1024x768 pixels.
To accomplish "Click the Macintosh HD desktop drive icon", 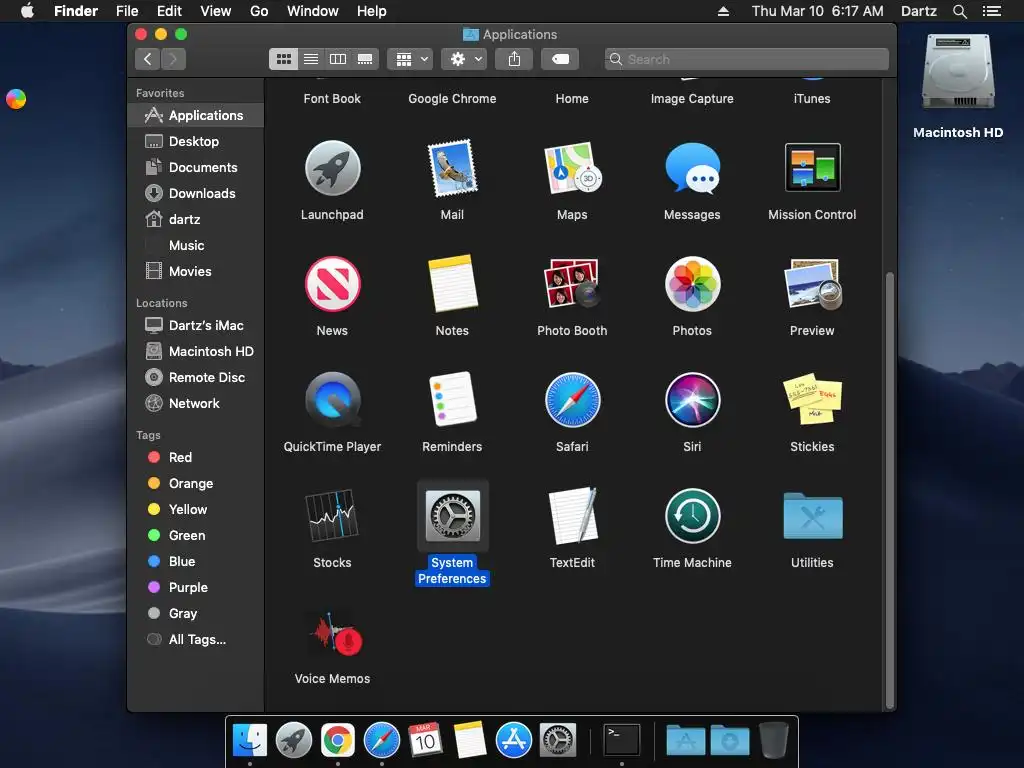I will [957, 73].
